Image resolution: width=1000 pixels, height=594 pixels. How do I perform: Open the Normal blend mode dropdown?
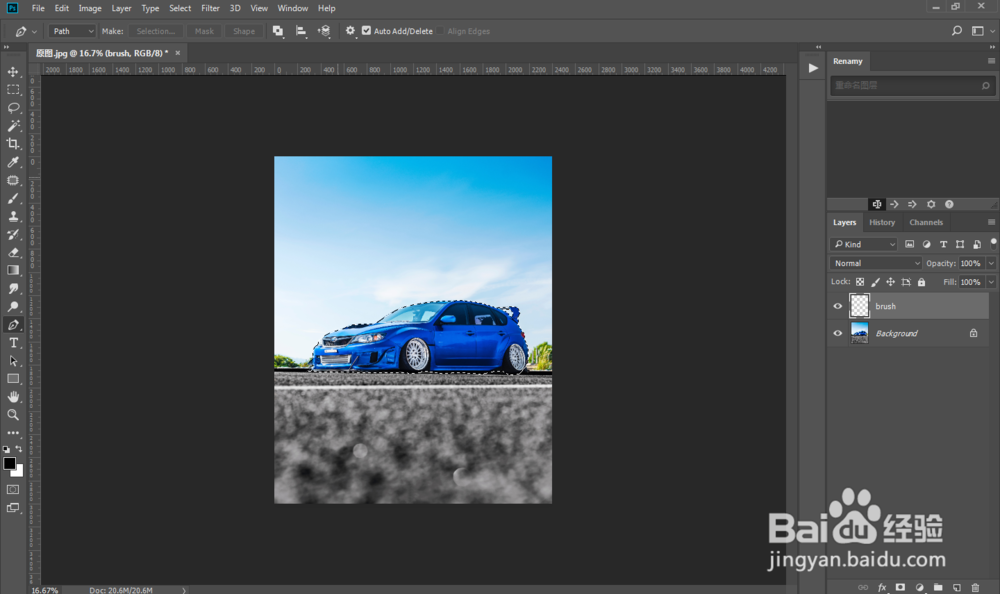(876, 263)
